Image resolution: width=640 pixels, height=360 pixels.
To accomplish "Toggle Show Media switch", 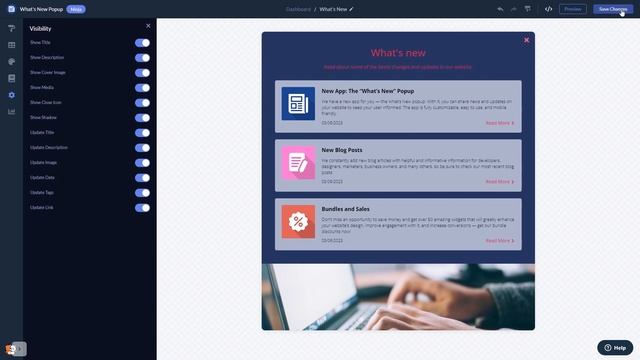I will 142,88.
